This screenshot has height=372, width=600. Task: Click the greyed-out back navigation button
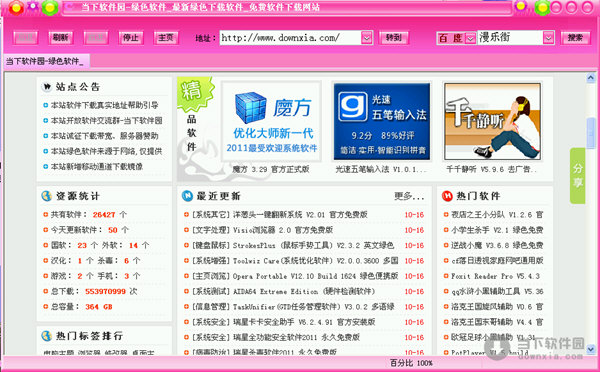(x=26, y=38)
